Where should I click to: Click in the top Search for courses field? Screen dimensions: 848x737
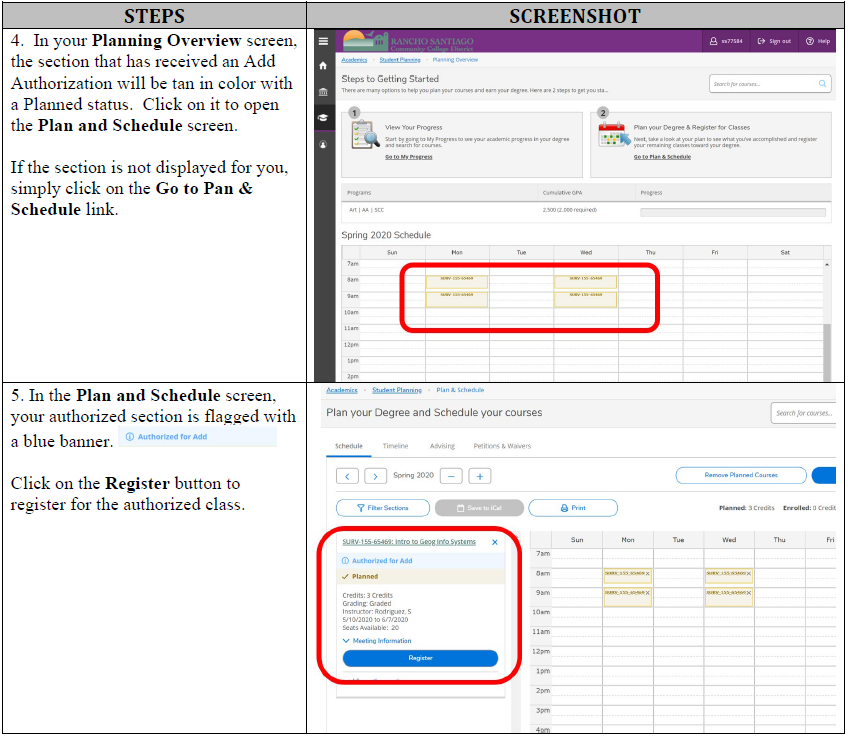pos(765,84)
